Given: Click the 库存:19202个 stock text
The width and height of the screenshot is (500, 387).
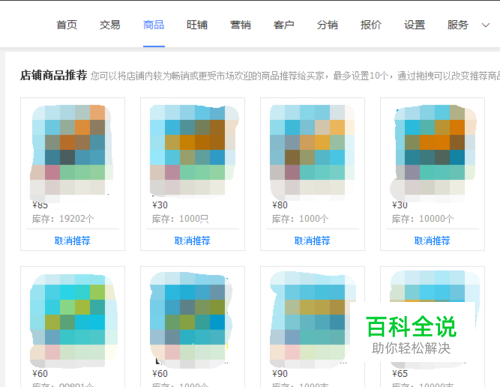Looking at the screenshot, I should pyautogui.click(x=63, y=219).
